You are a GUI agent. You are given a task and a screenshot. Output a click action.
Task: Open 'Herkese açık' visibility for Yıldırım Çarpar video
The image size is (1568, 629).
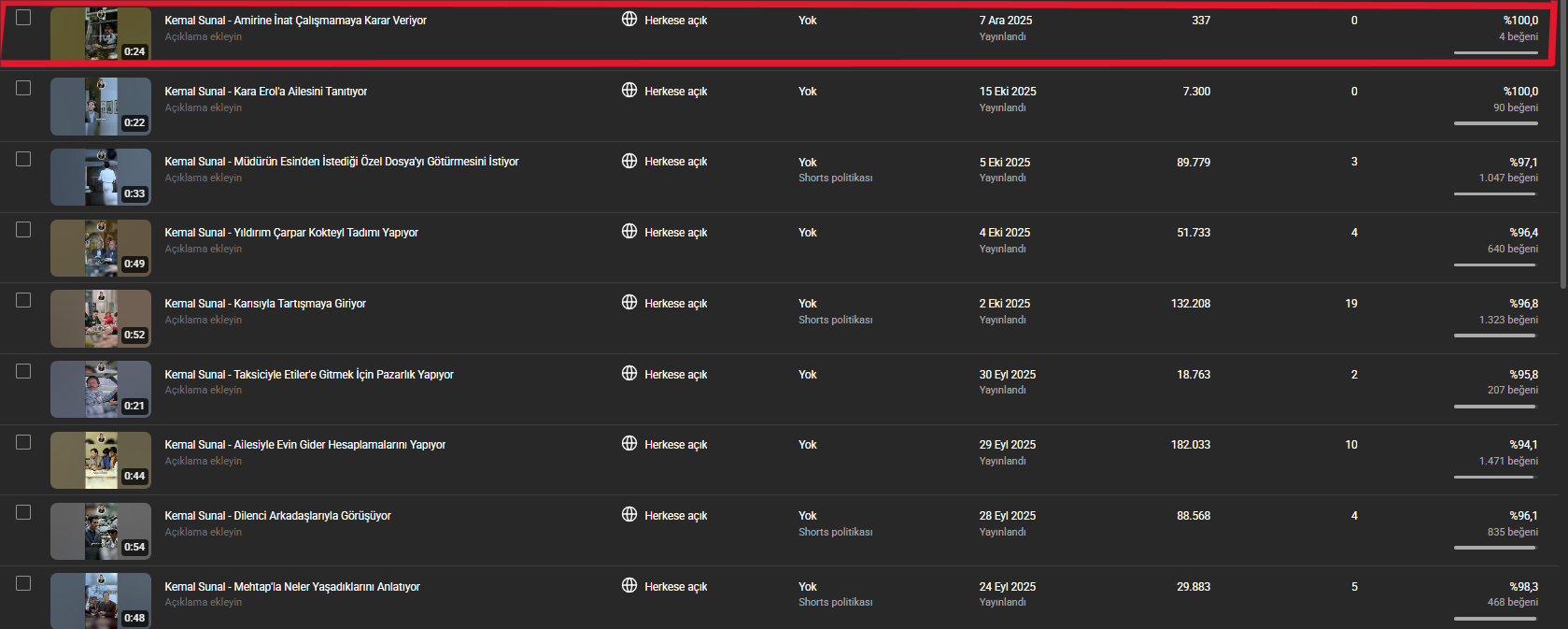(675, 233)
